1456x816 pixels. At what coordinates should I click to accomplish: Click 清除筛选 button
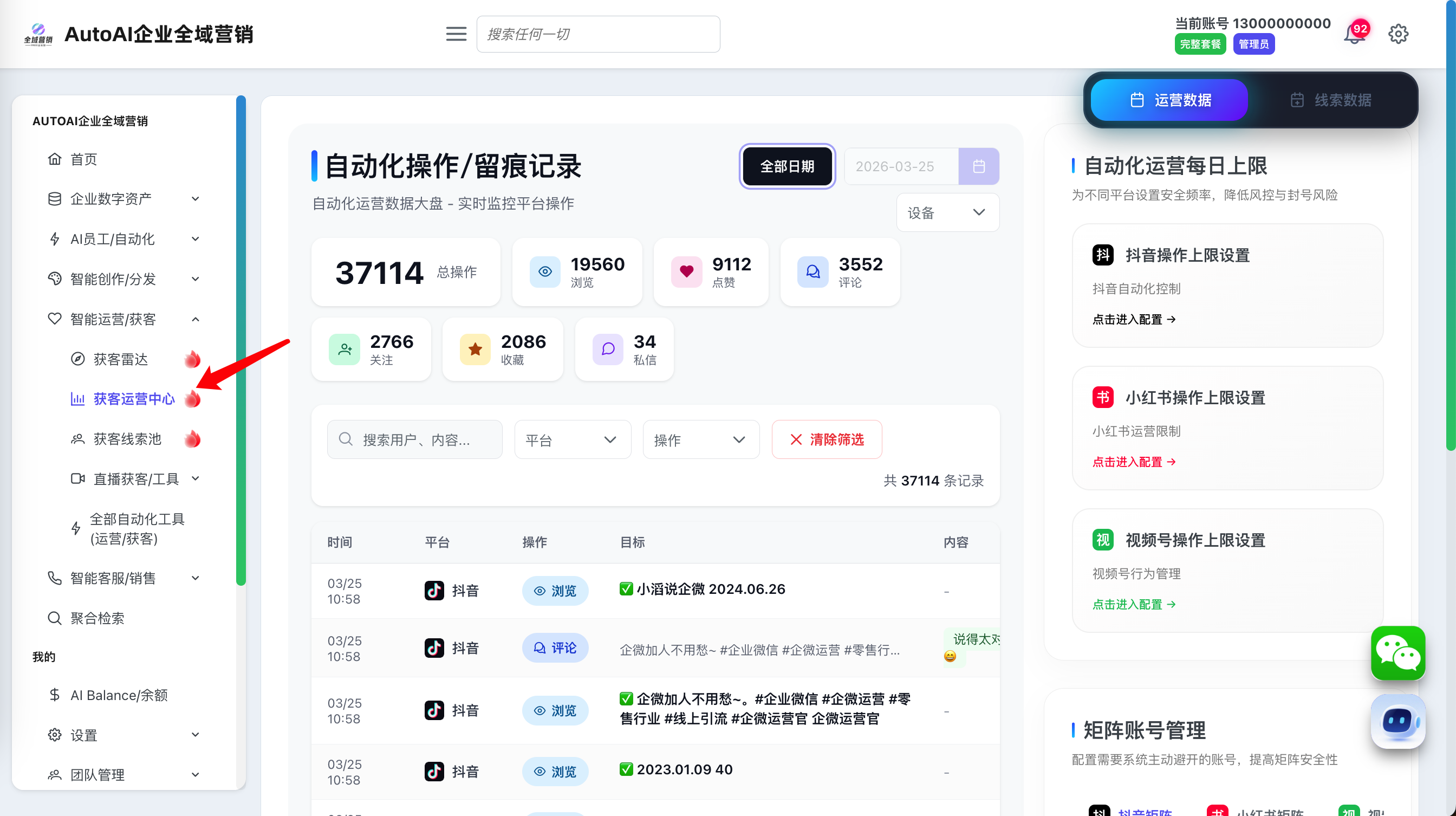click(827, 440)
